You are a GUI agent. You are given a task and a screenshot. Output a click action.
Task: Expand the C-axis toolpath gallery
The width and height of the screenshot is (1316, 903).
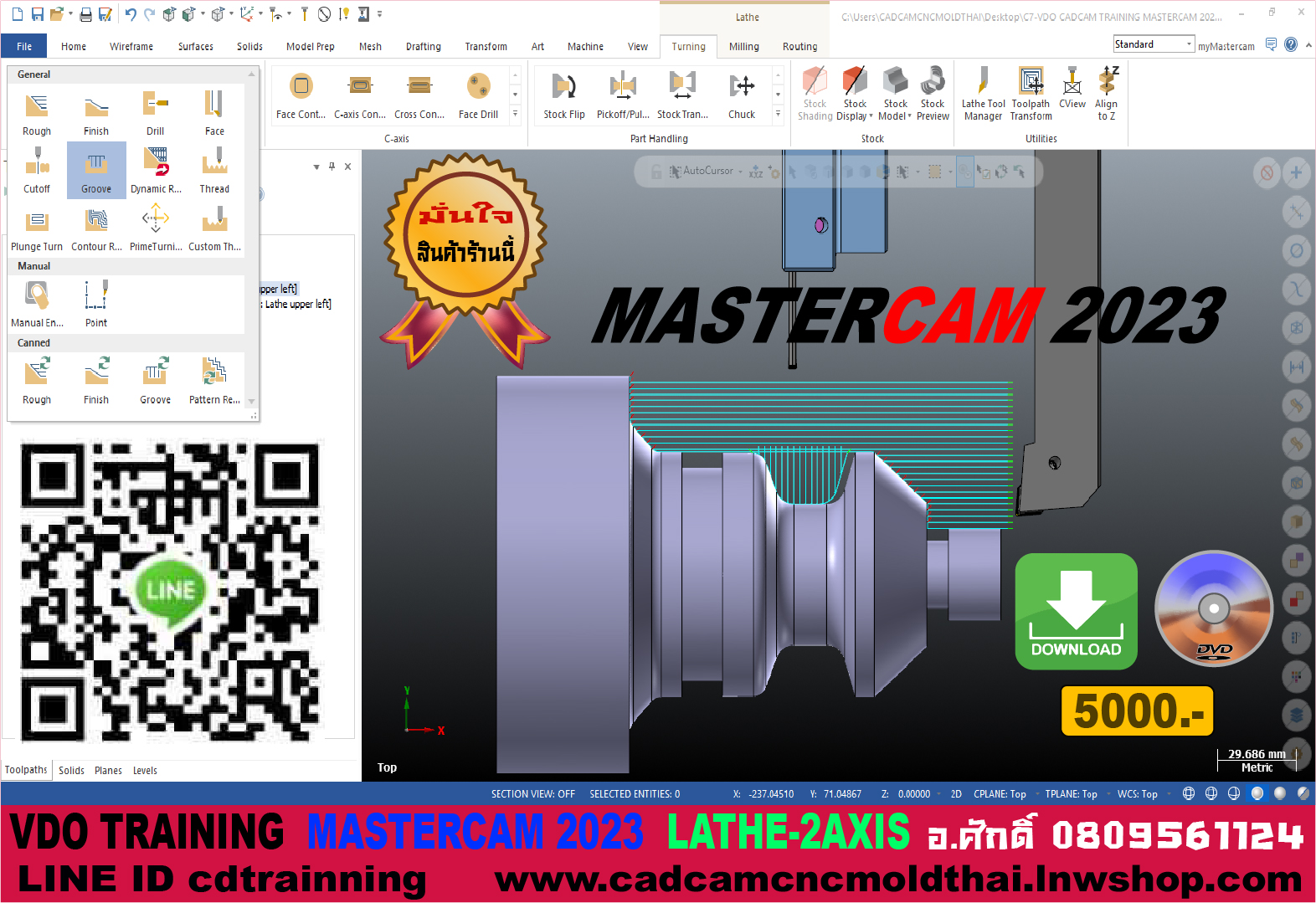(515, 114)
